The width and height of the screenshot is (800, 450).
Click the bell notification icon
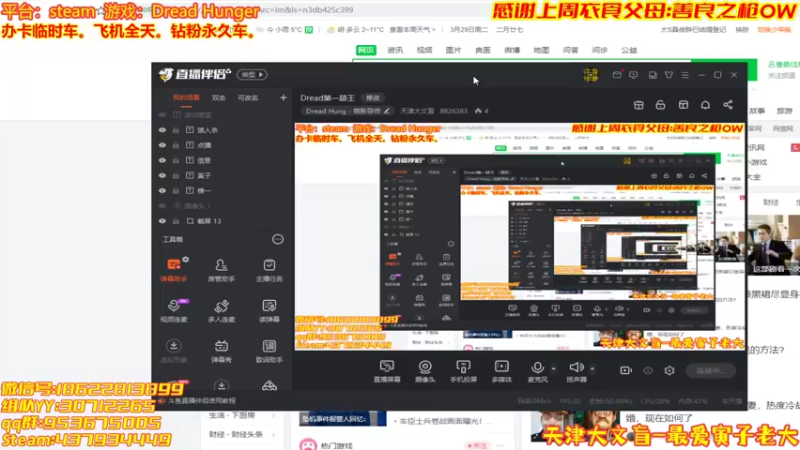(x=705, y=105)
